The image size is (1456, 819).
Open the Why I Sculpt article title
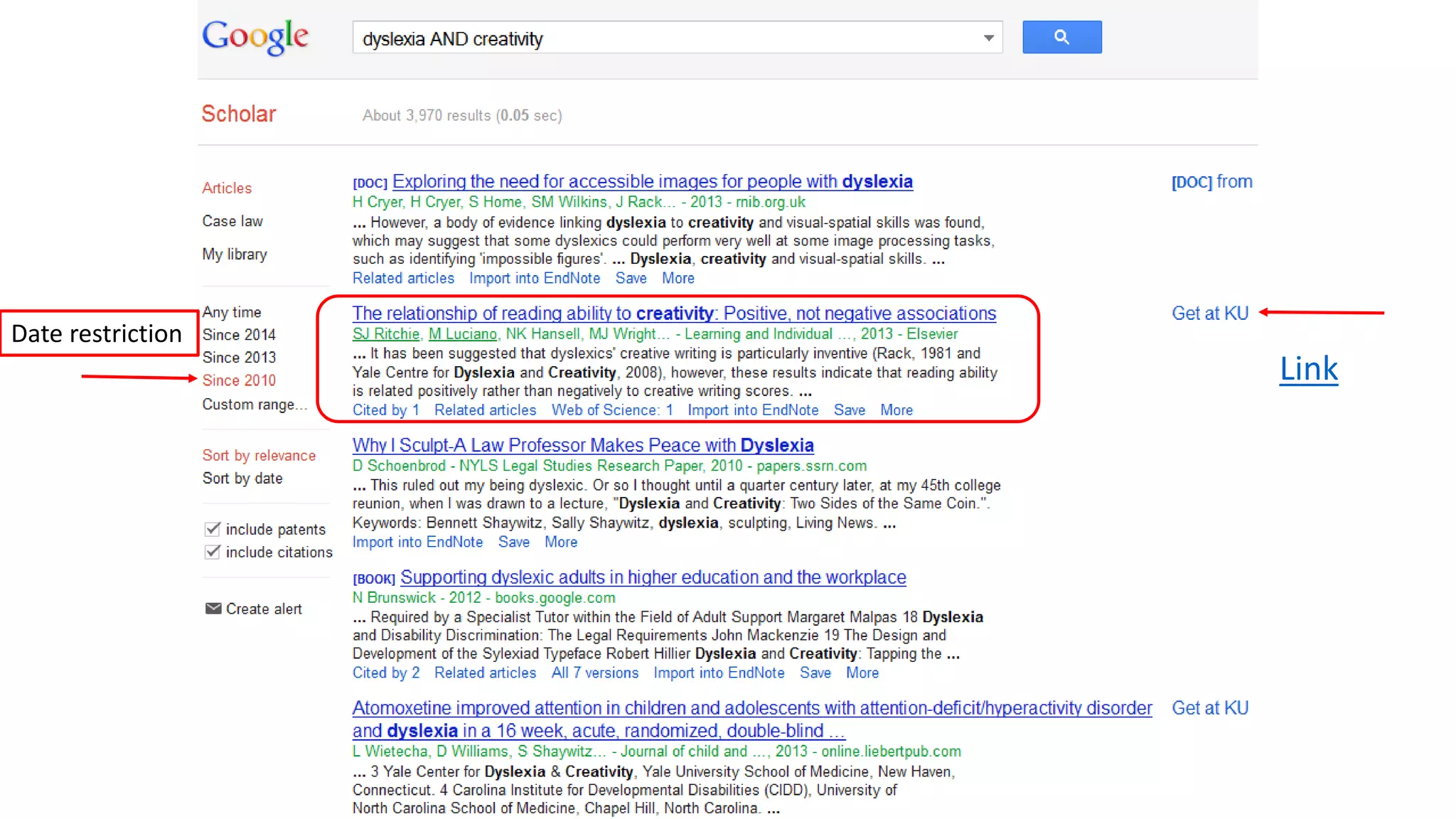point(582,445)
